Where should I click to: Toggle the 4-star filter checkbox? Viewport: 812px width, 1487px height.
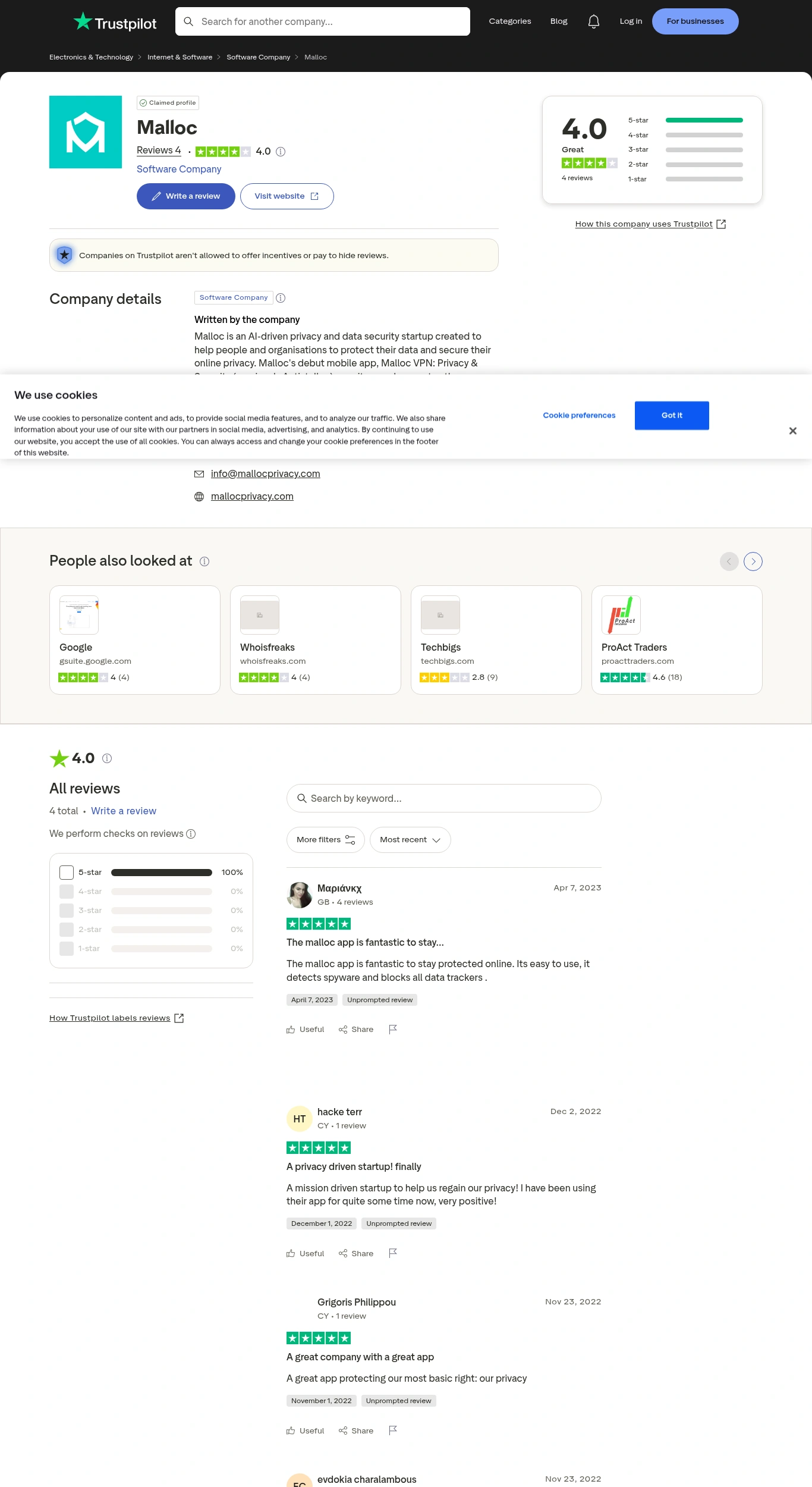(x=67, y=892)
